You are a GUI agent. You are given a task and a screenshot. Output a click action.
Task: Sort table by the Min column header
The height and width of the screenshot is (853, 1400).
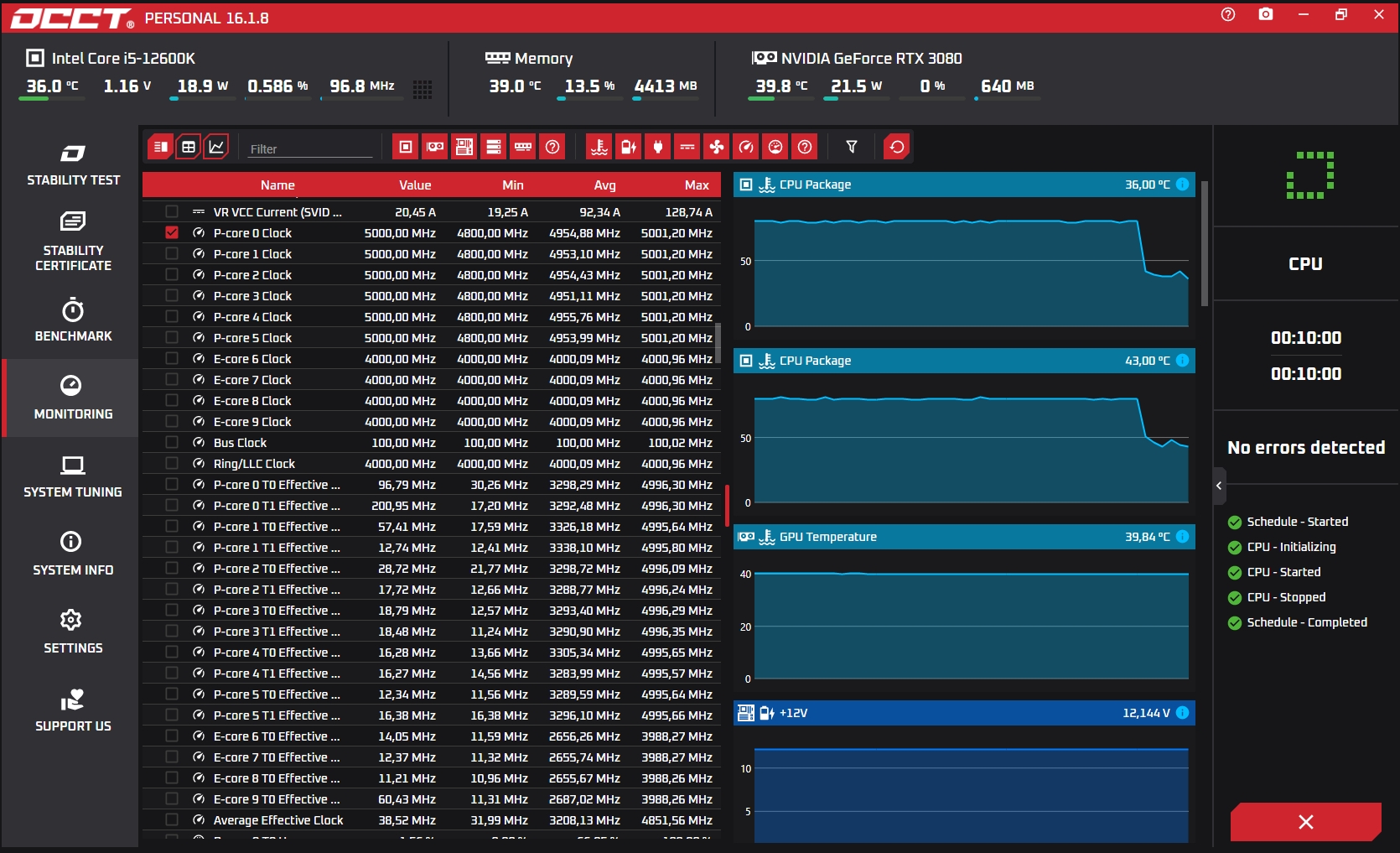tap(513, 185)
